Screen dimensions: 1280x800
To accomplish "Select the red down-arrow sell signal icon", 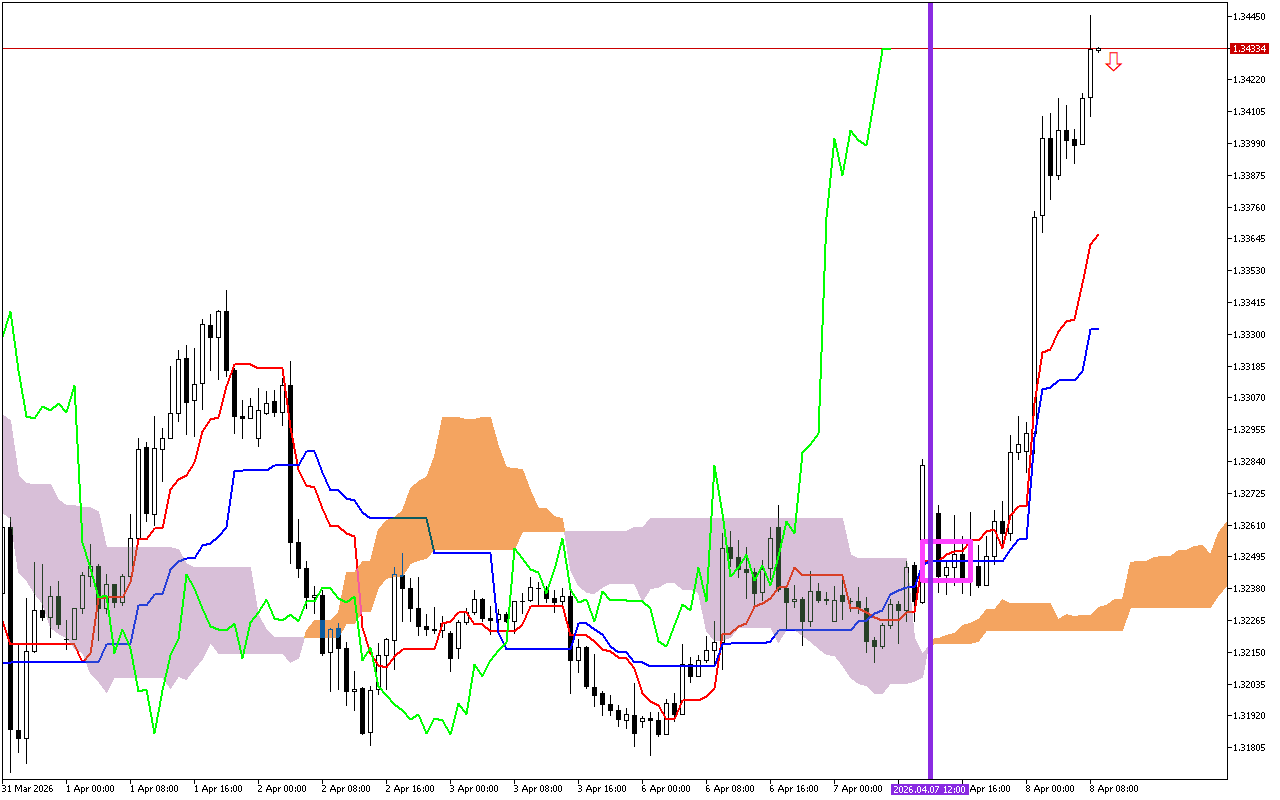I will point(1112,62).
